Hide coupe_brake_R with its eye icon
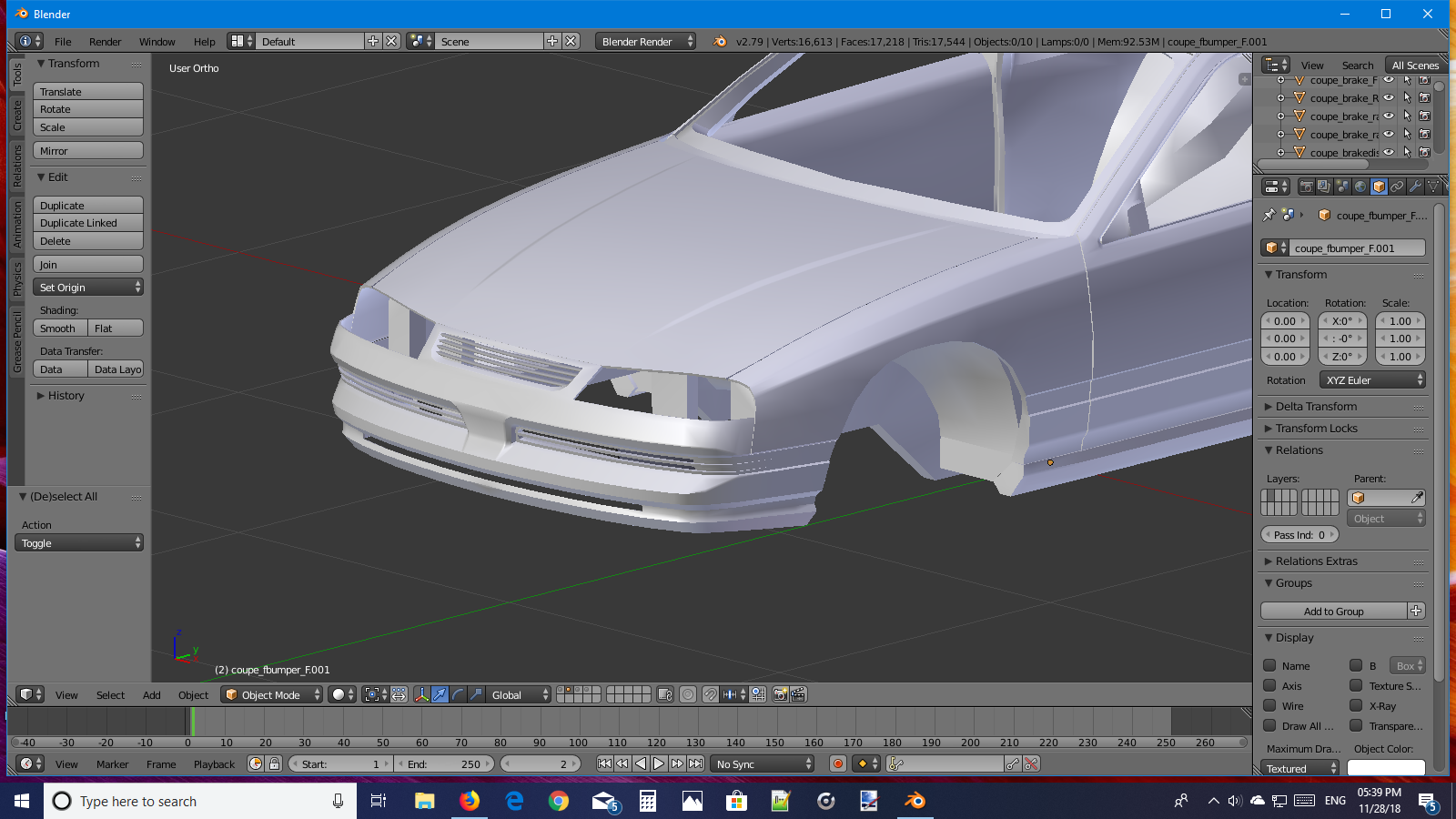The height and width of the screenshot is (819, 1456). pyautogui.click(x=1389, y=98)
